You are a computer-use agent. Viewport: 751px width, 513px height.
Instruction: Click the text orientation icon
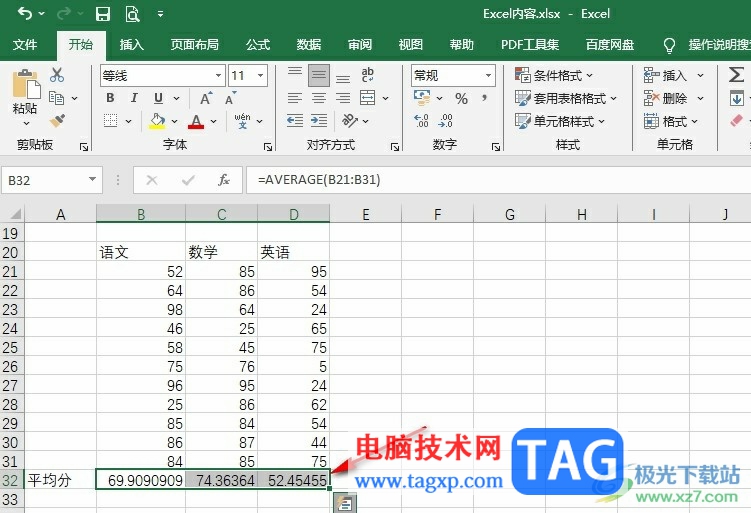[x=350, y=120]
